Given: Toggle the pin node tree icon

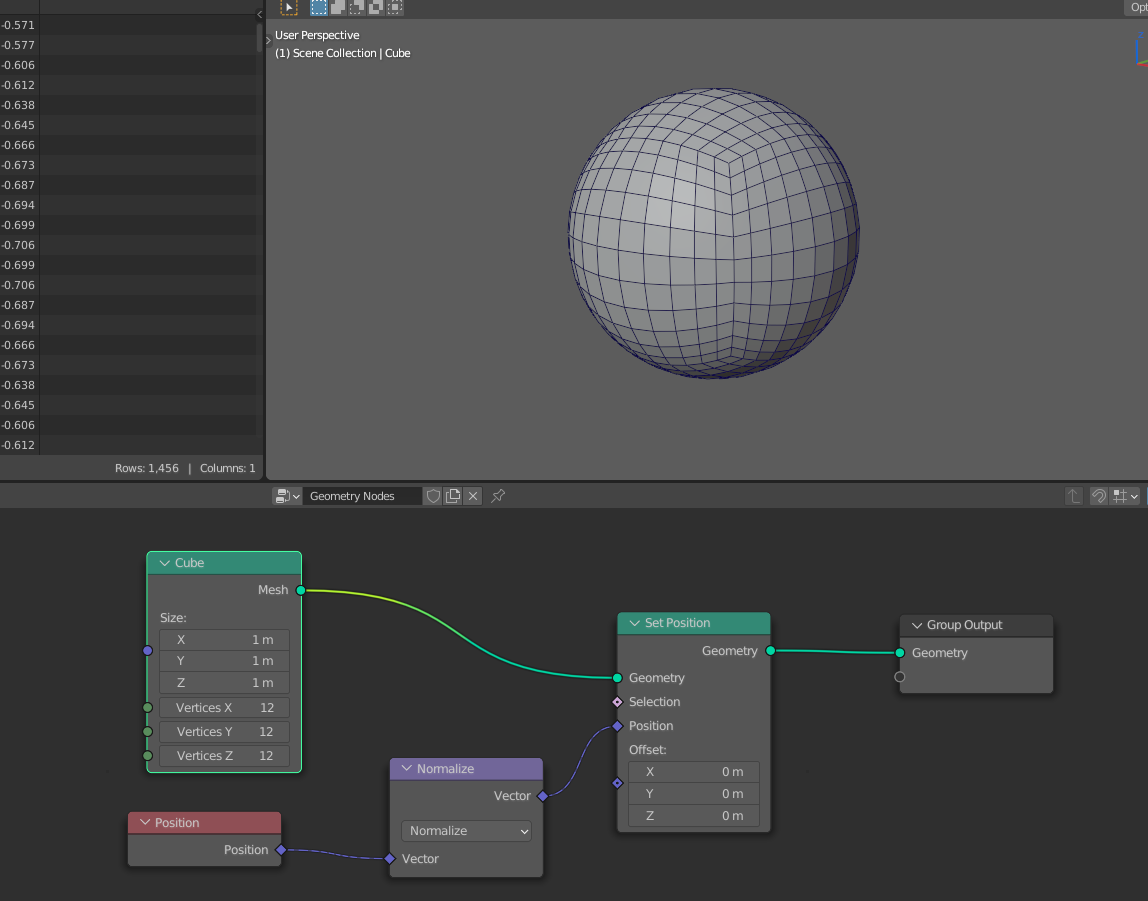Looking at the screenshot, I should [x=498, y=496].
